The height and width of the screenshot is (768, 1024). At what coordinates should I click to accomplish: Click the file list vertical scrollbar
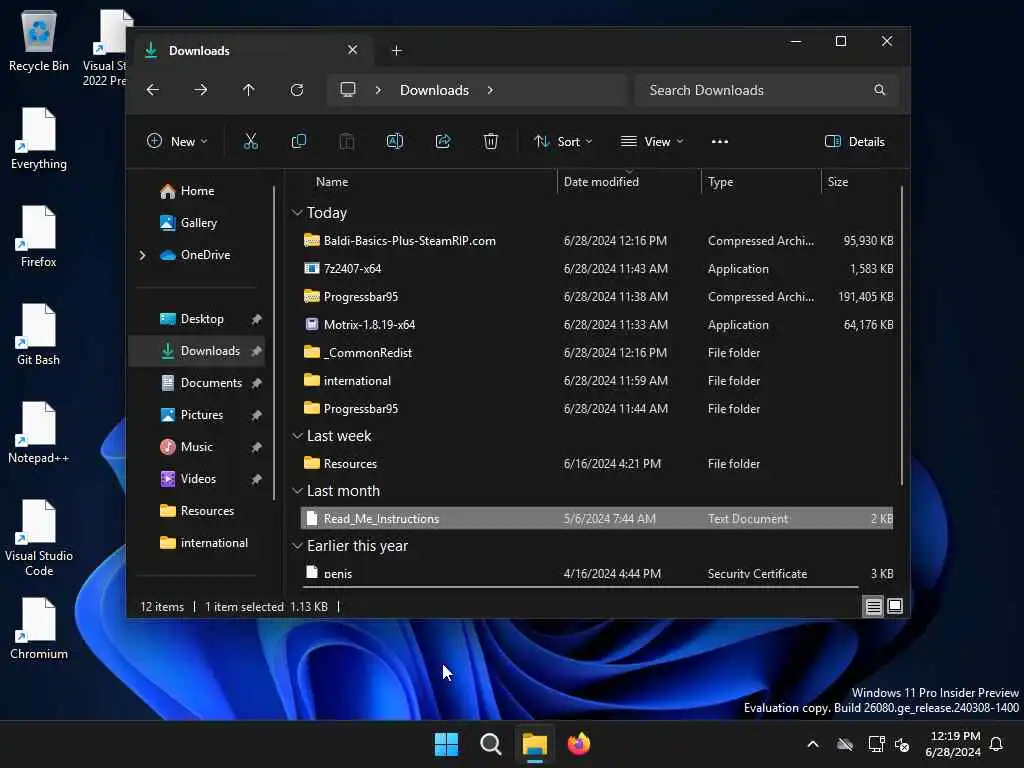(902, 336)
